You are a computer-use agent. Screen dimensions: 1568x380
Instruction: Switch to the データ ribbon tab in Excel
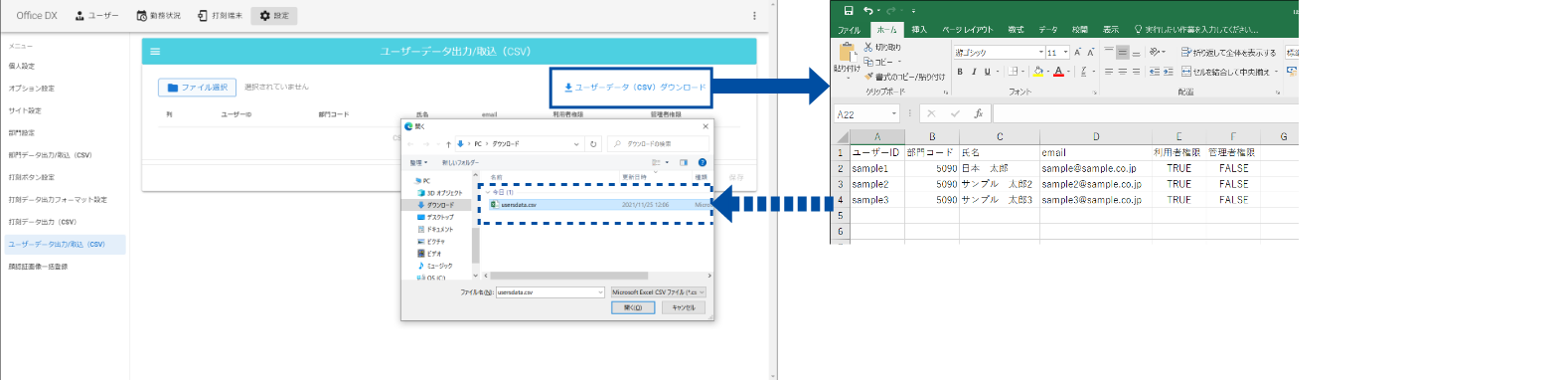pyautogui.click(x=1048, y=30)
